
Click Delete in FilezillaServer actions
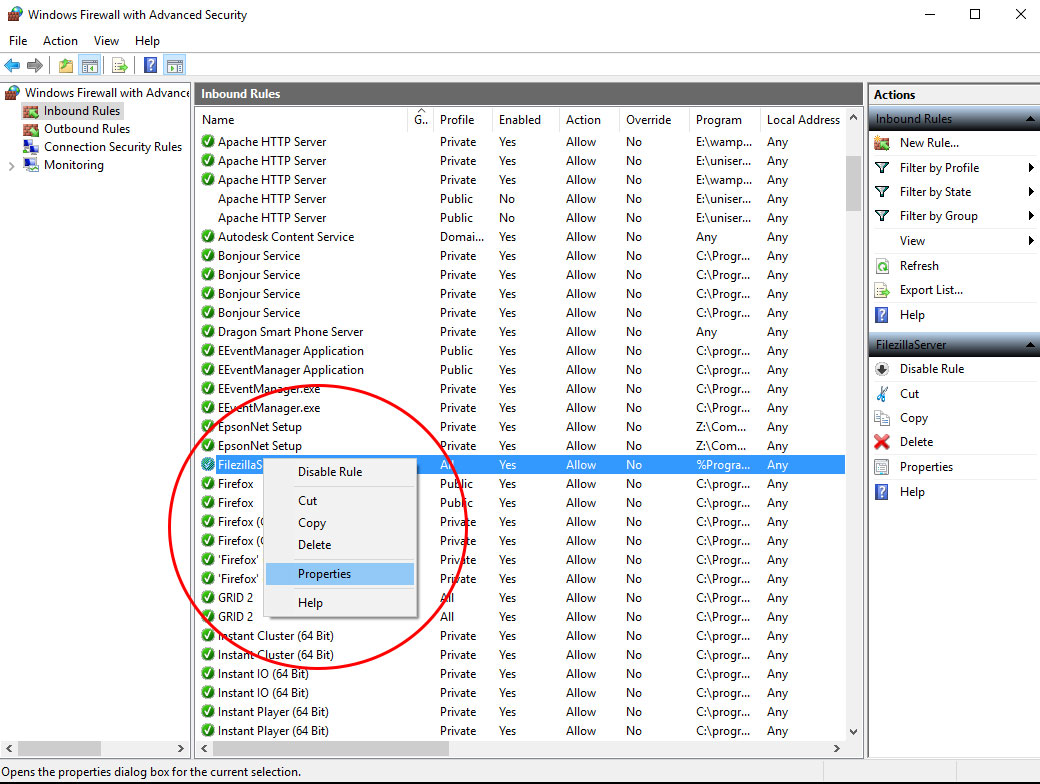point(916,442)
